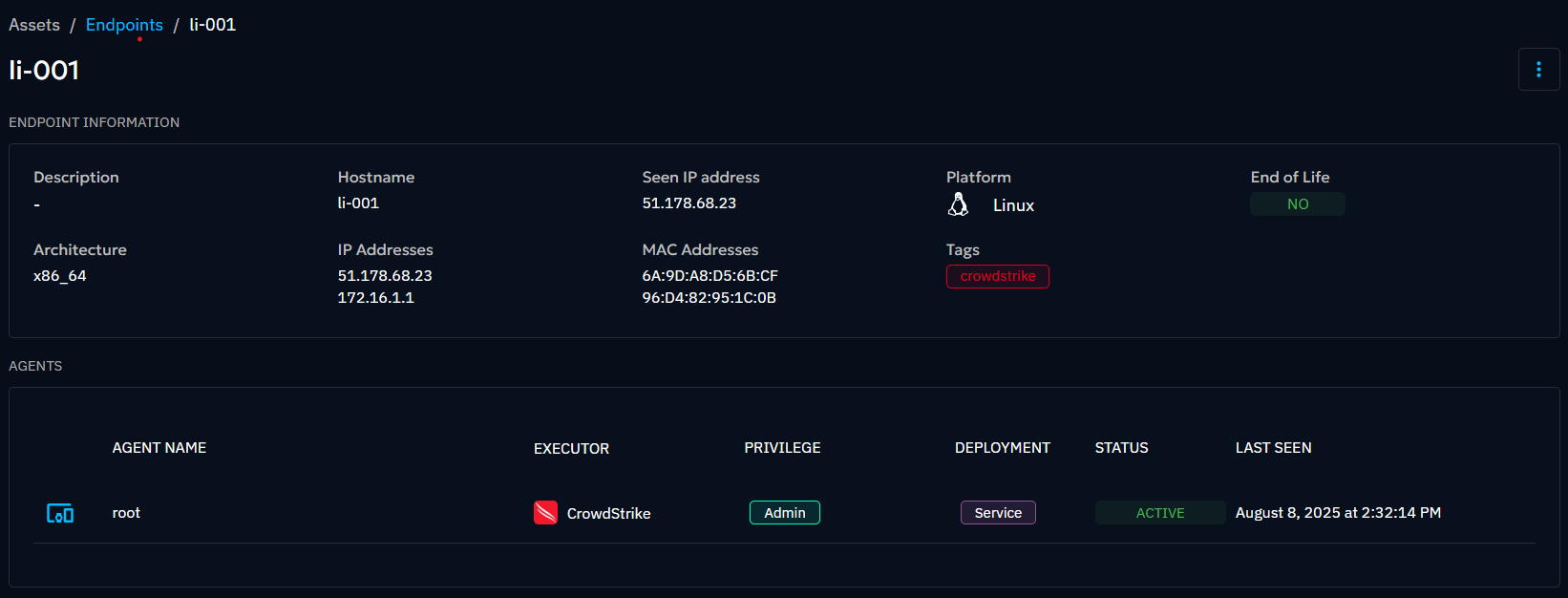Click the LAST SEEN column header

(x=1273, y=448)
